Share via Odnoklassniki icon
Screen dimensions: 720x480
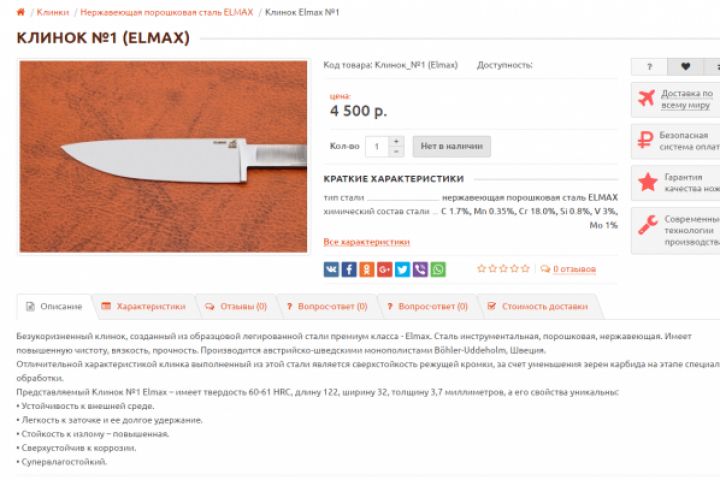point(366,269)
